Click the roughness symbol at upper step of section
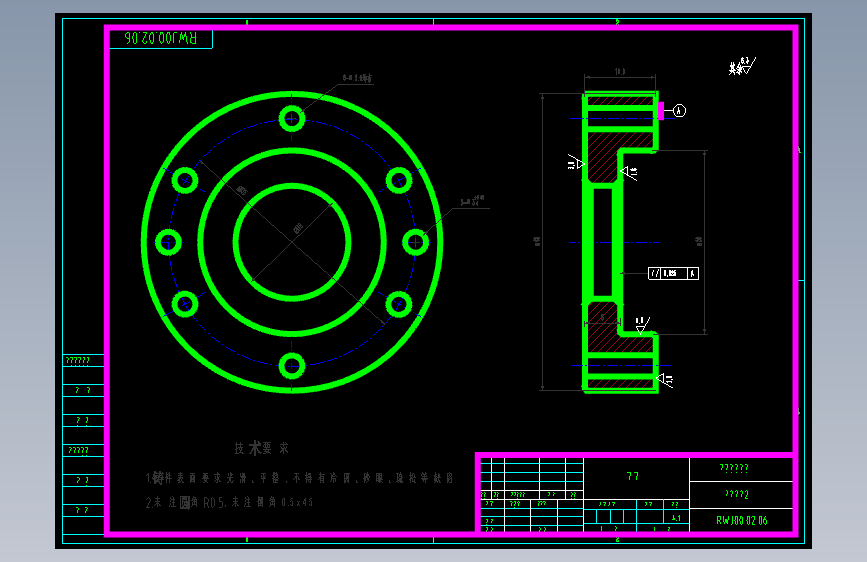Image resolution: width=867 pixels, height=562 pixels. click(x=629, y=173)
